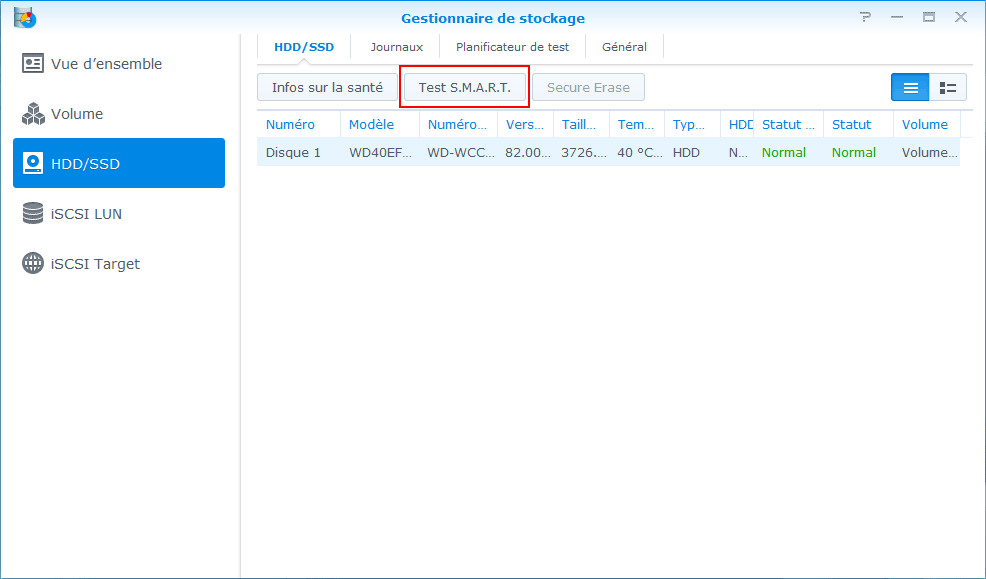Open the Général tab
The image size is (986, 579).
point(624,47)
